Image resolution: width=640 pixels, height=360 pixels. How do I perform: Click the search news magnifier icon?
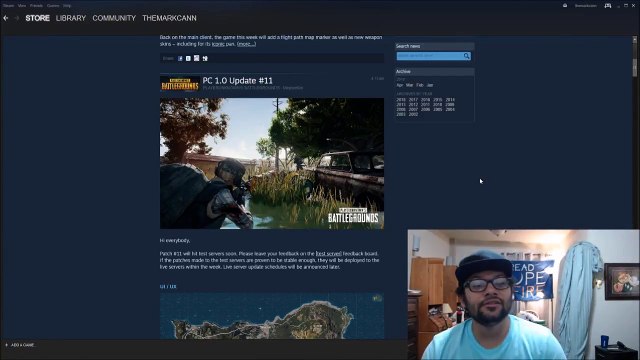tap(467, 56)
